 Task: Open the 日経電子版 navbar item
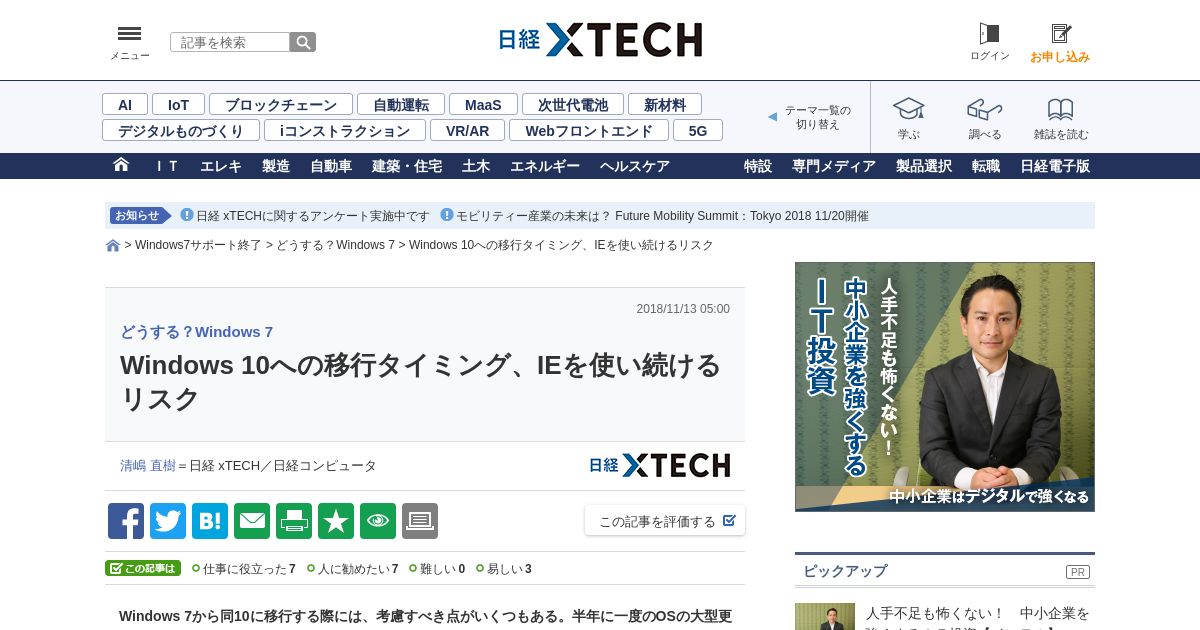pyautogui.click(x=1055, y=166)
